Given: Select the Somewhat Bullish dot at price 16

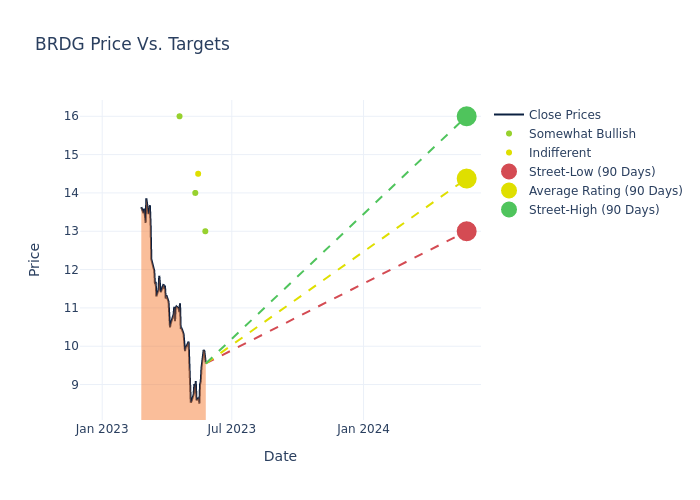Looking at the screenshot, I should coord(179,116).
